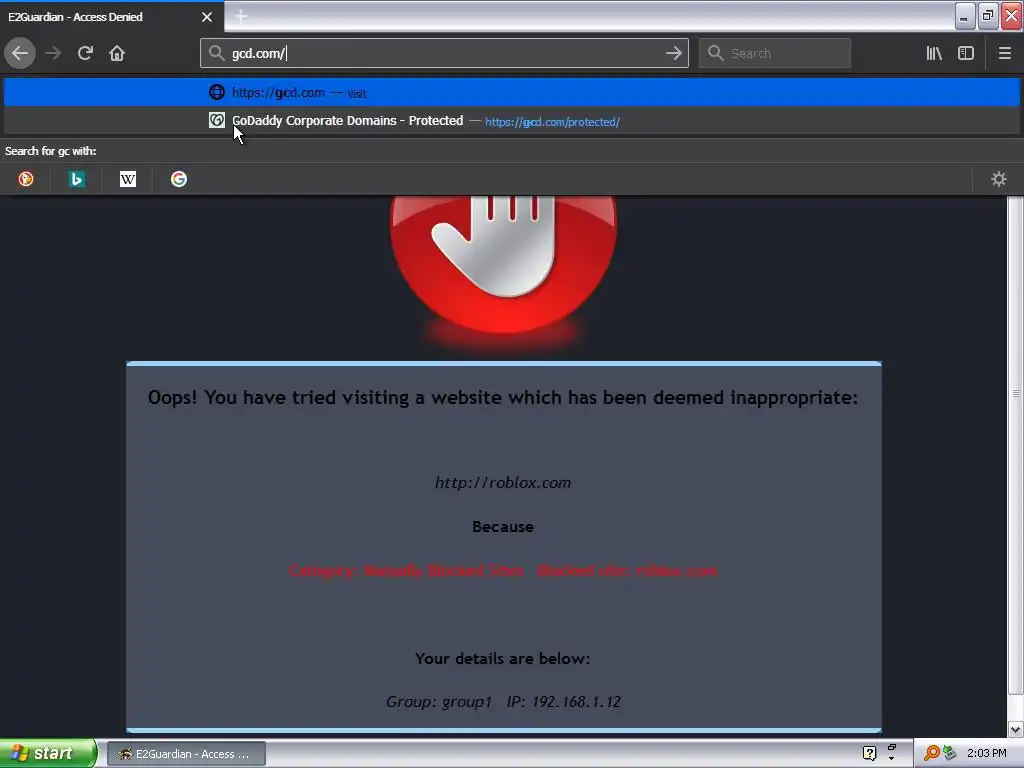
Task: Search with the Bing engine icon
Action: [76, 179]
